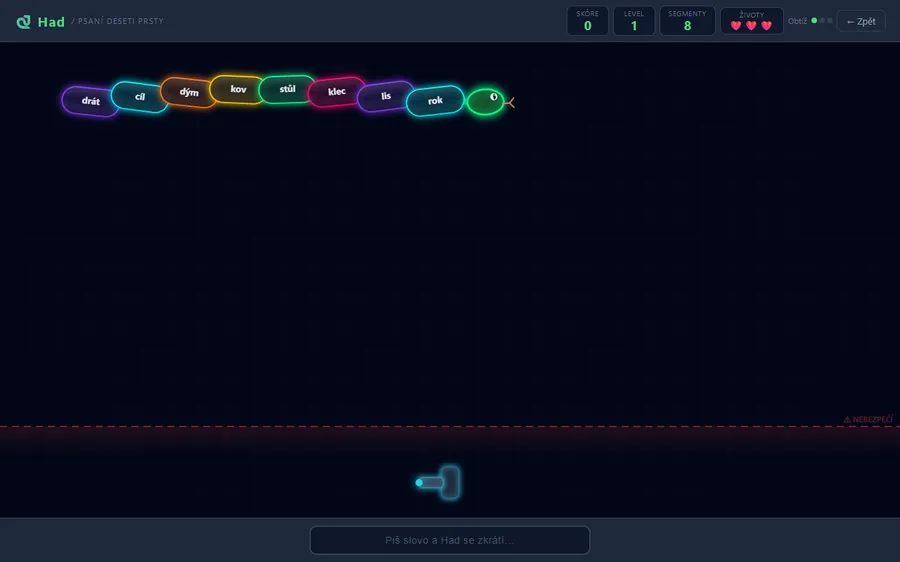Click the green snake head
The height and width of the screenshot is (562, 900).
[486, 102]
